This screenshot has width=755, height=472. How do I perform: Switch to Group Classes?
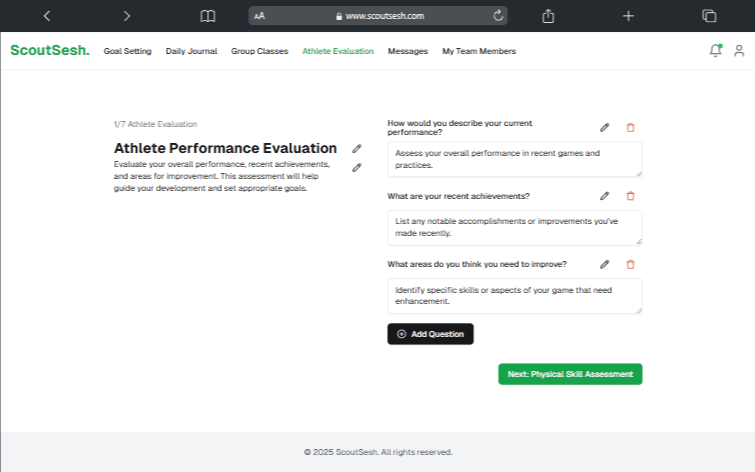259,51
